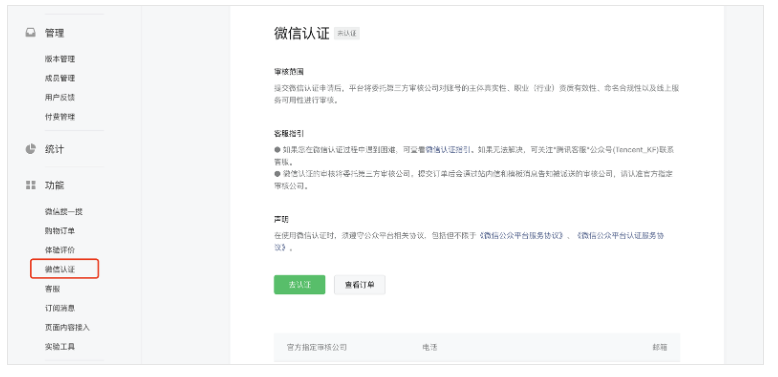
Task: Click the 统计 pie chart icon
Action: 30,149
